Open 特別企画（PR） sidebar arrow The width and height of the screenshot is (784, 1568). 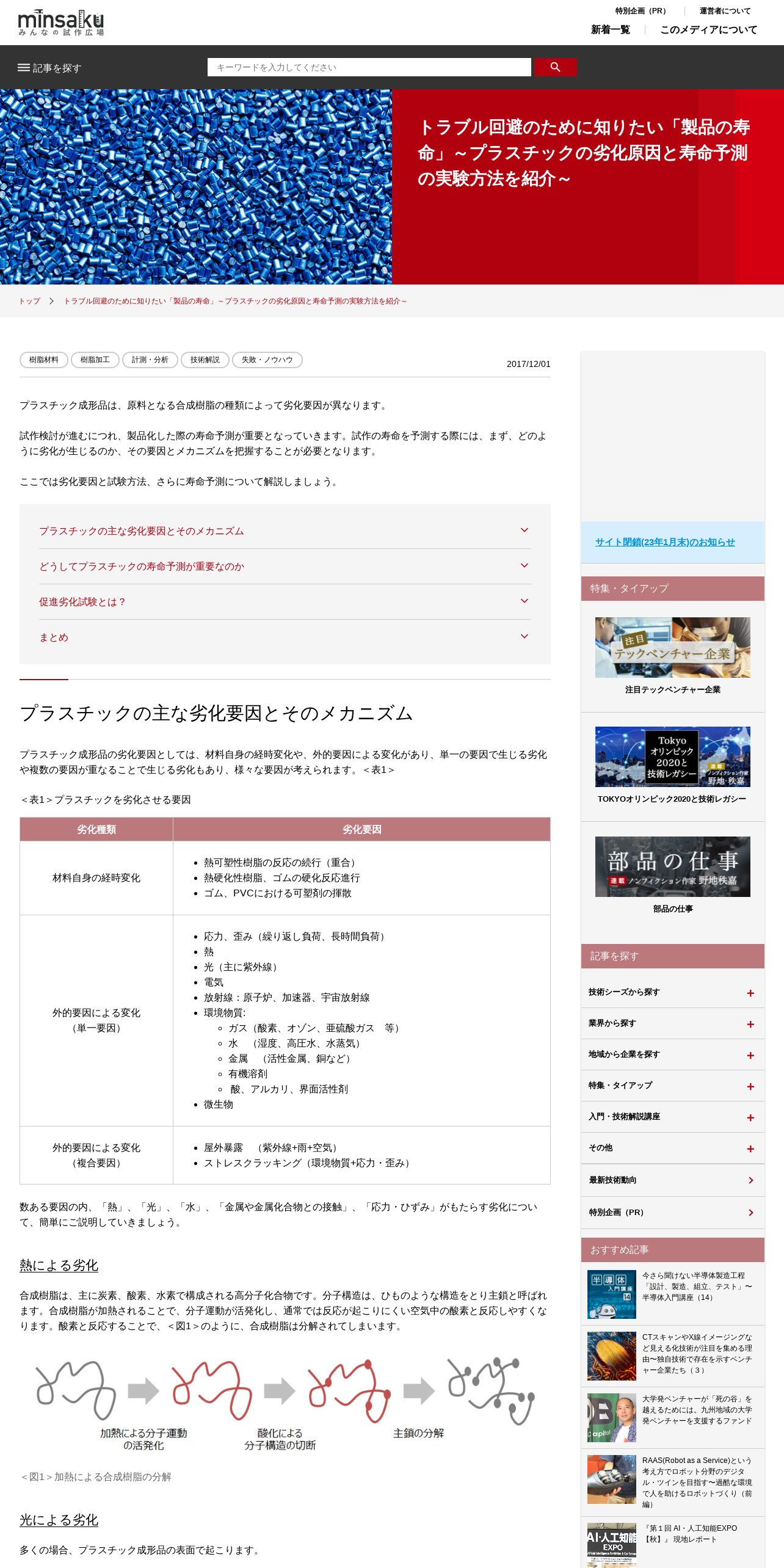750,1213
